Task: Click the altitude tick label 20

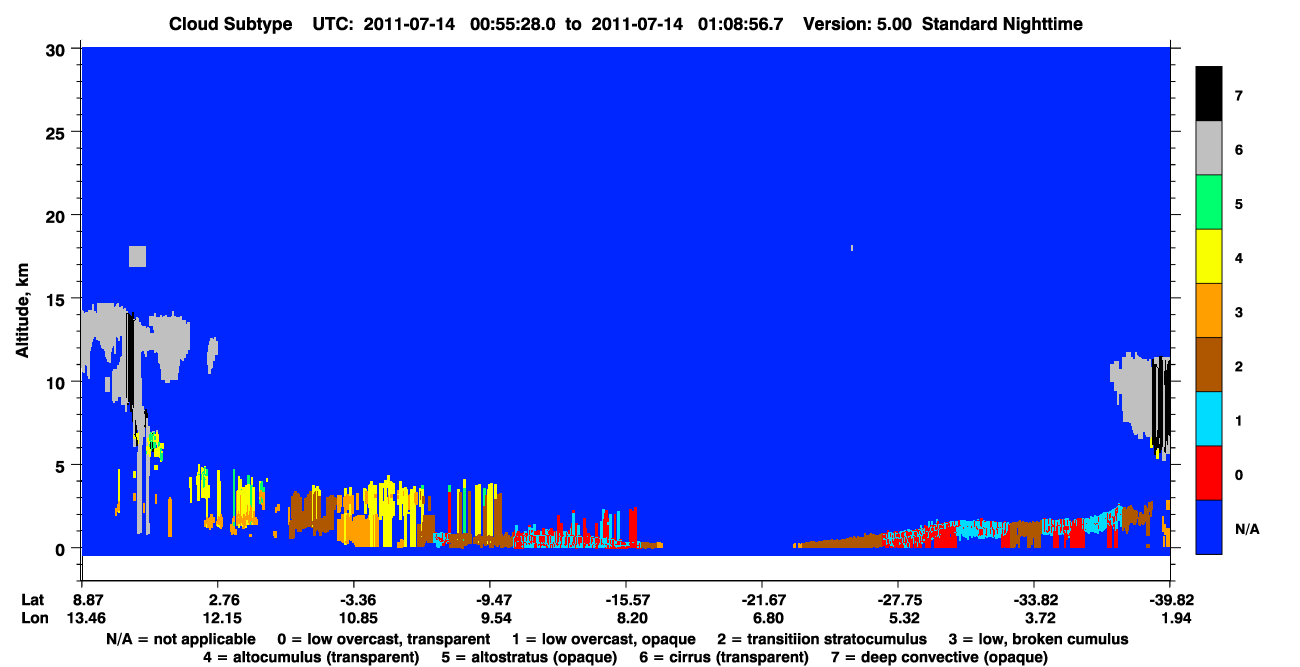Action: point(58,215)
